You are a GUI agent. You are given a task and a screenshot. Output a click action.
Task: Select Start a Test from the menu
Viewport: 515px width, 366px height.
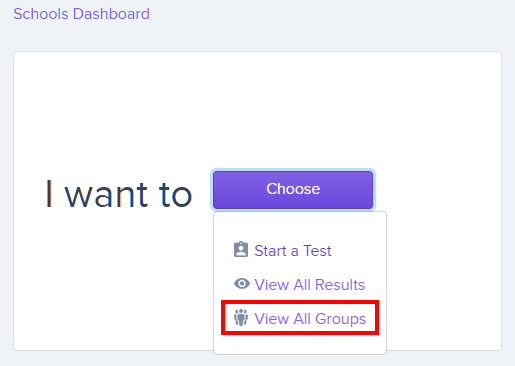pyautogui.click(x=293, y=251)
